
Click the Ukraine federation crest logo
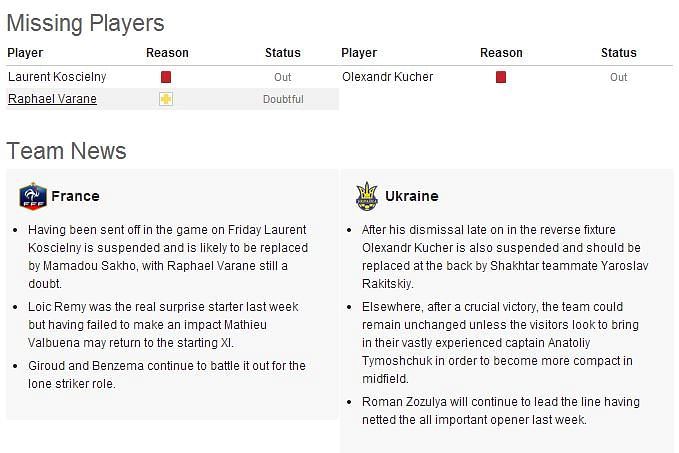pos(367,196)
